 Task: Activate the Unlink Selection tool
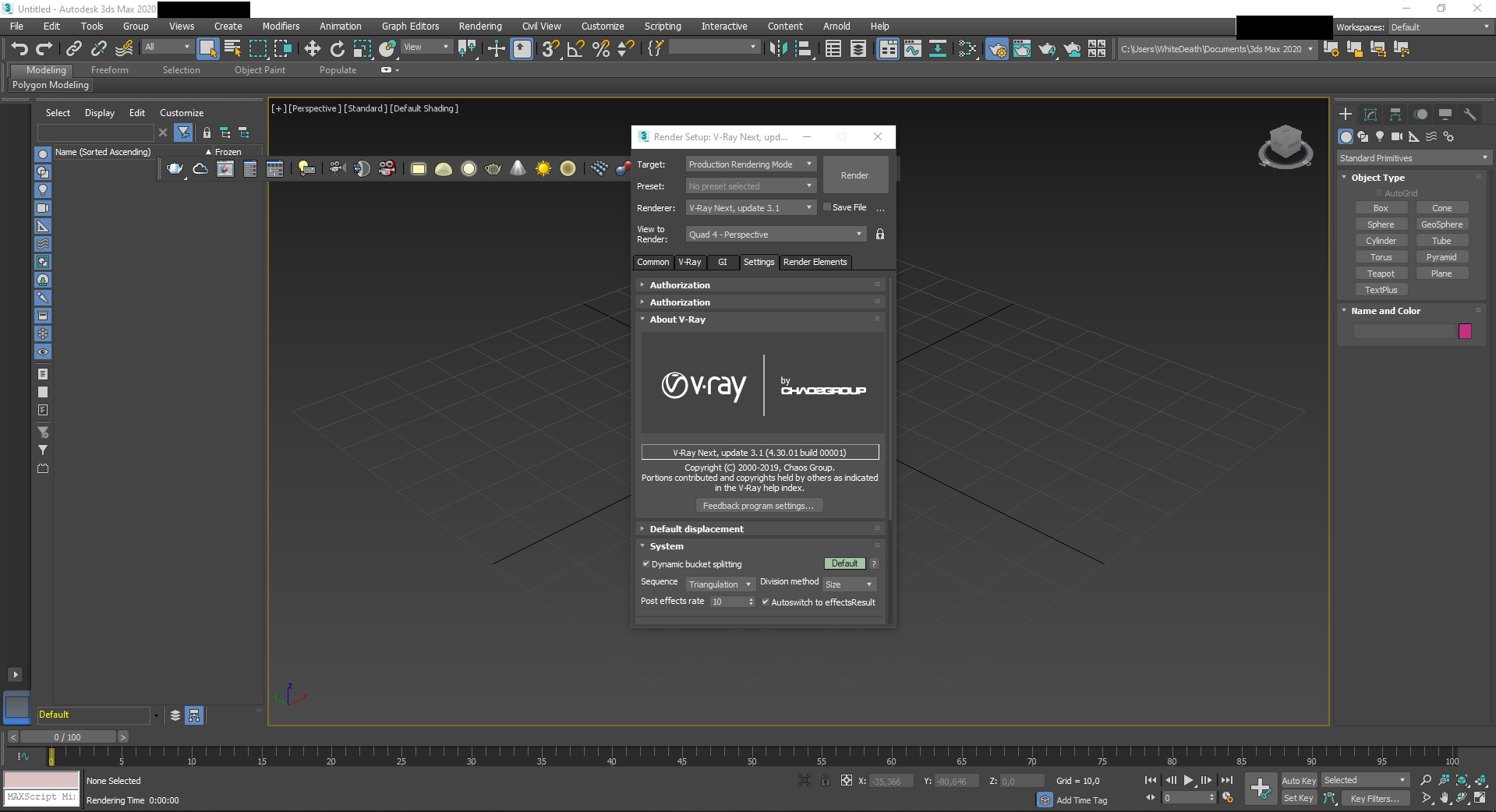point(99,49)
